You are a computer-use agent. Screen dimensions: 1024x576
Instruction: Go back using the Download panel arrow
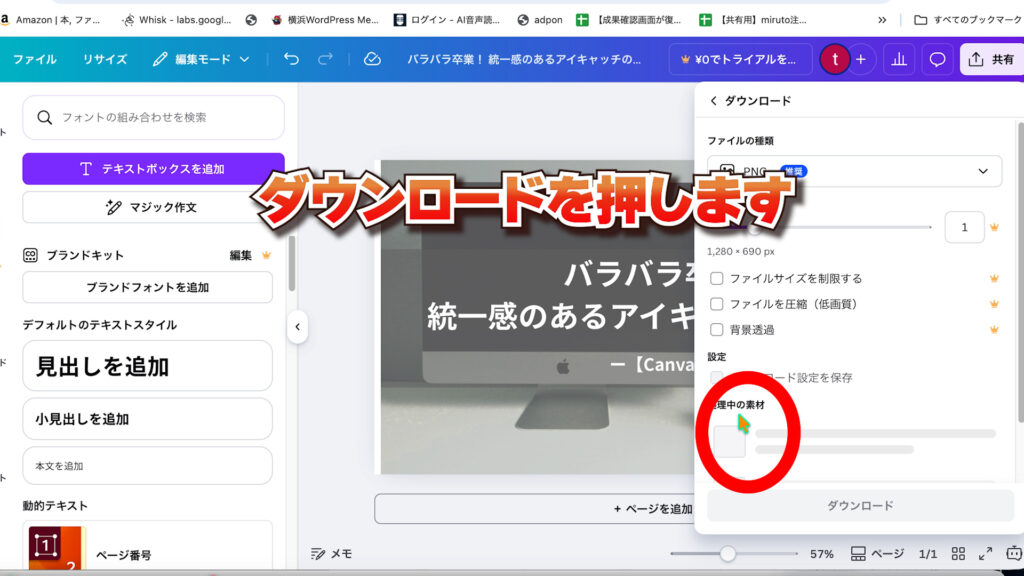point(713,101)
